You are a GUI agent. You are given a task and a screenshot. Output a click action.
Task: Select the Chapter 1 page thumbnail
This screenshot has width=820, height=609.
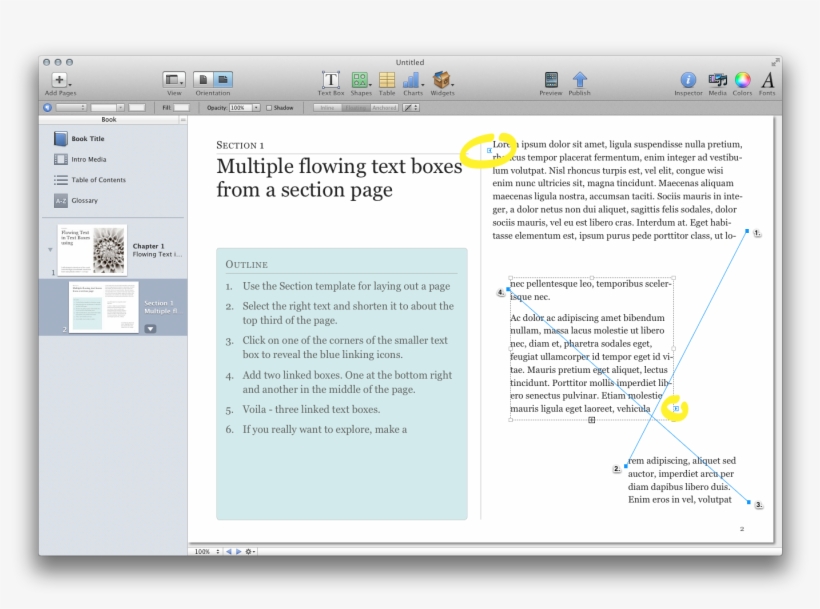(92, 249)
